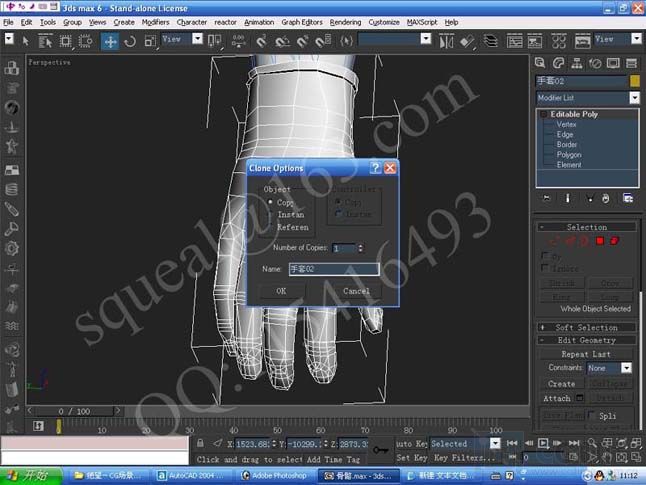Click Polygon sub-object icon in Selection rollout
The width and height of the screenshot is (646, 485).
(x=600, y=241)
